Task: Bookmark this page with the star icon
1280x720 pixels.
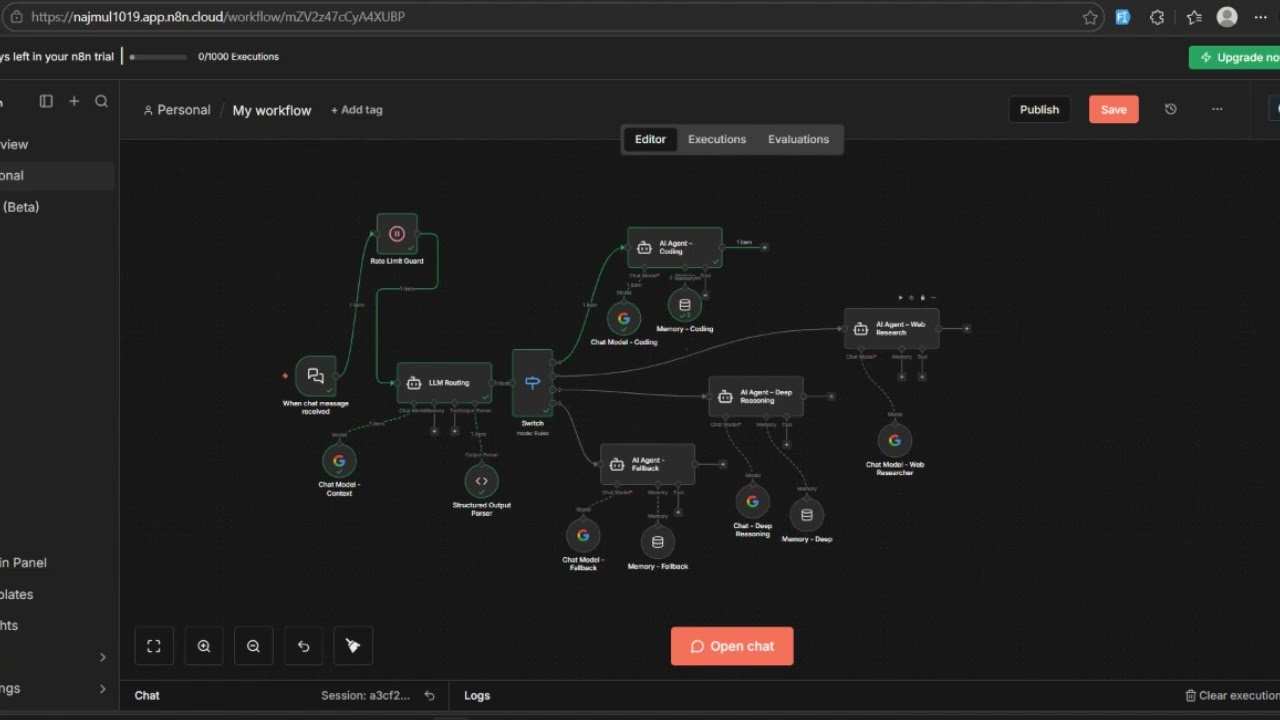Action: click(1090, 17)
